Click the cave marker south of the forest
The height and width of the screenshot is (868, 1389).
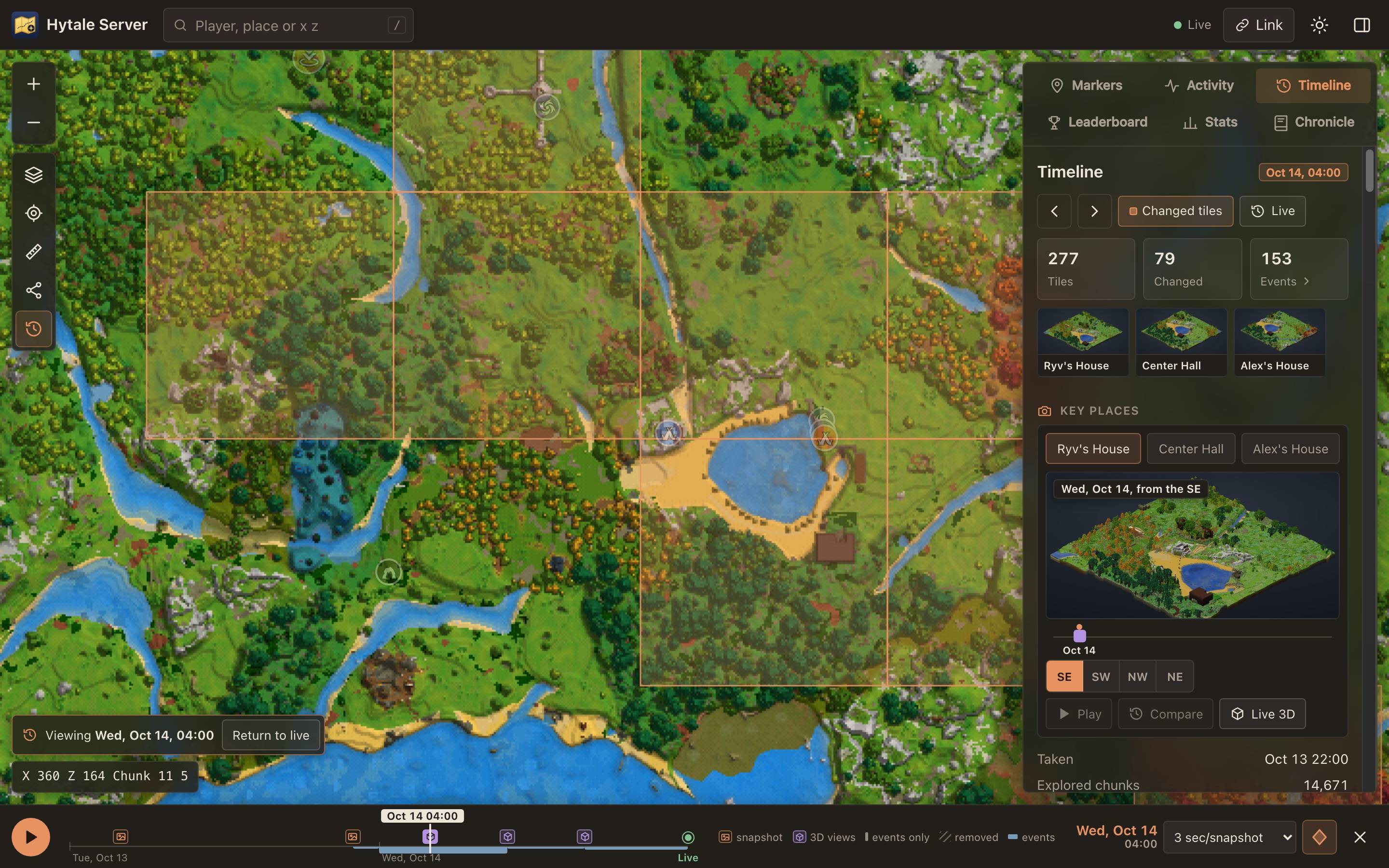pos(389,572)
